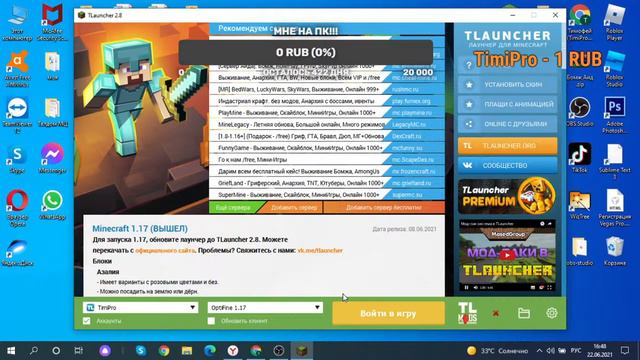Screen dimensions: 640x360
Task: Open notification center icon
Action: (625, 351)
